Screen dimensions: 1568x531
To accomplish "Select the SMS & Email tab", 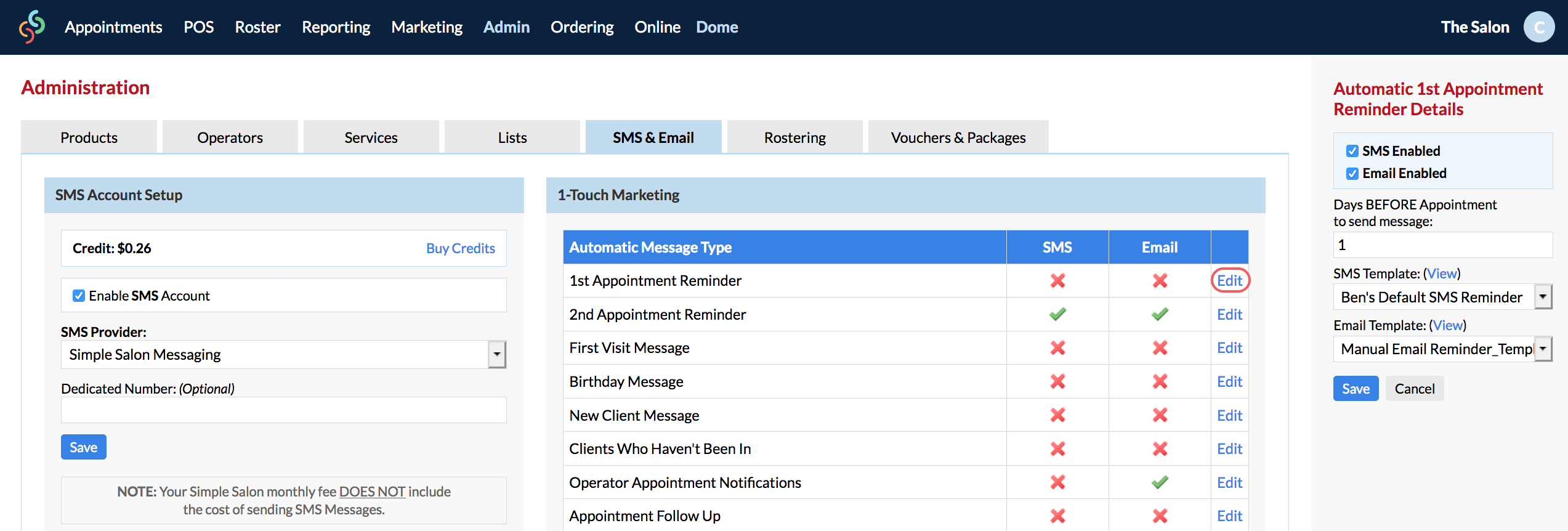I will [x=653, y=137].
